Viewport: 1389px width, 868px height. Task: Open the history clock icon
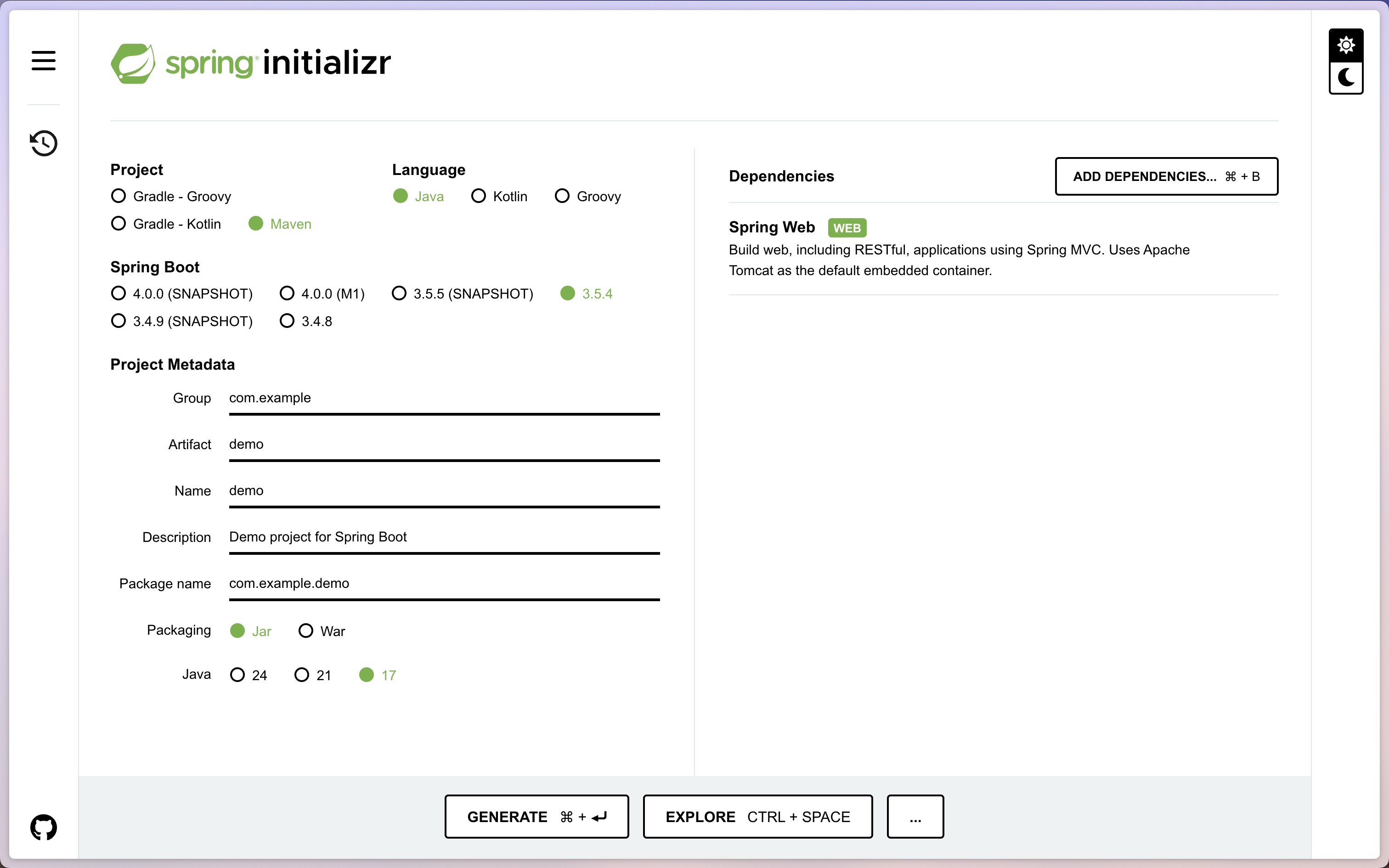(44, 143)
